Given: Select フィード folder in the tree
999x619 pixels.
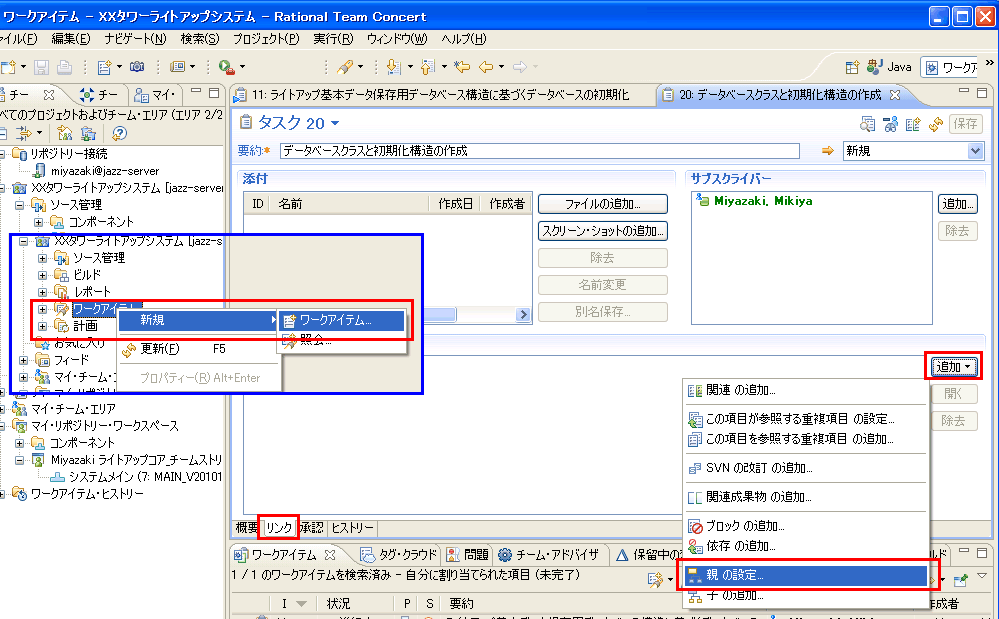Looking at the screenshot, I should pyautogui.click(x=71, y=360).
